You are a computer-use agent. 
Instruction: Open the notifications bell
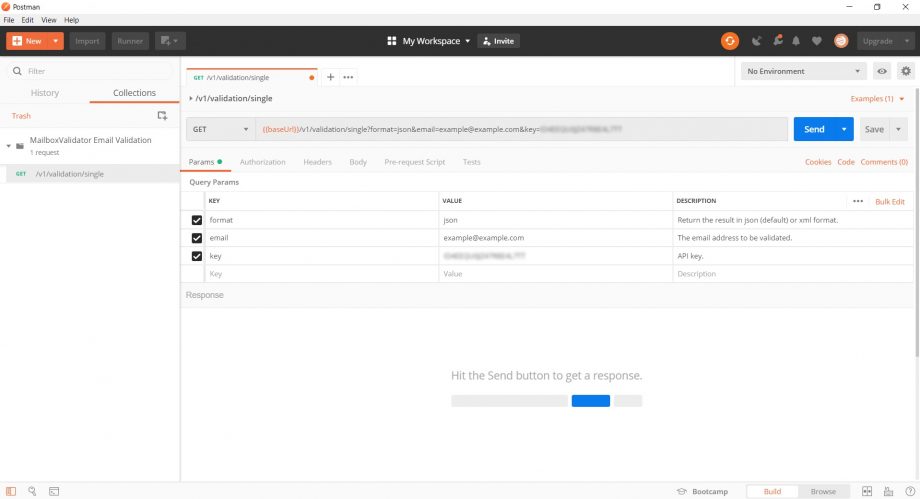coord(796,41)
